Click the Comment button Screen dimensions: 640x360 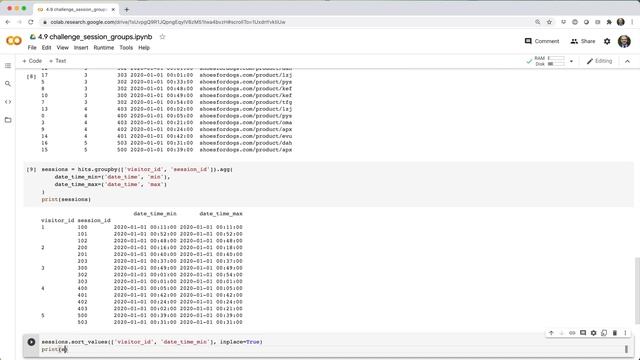pos(542,41)
